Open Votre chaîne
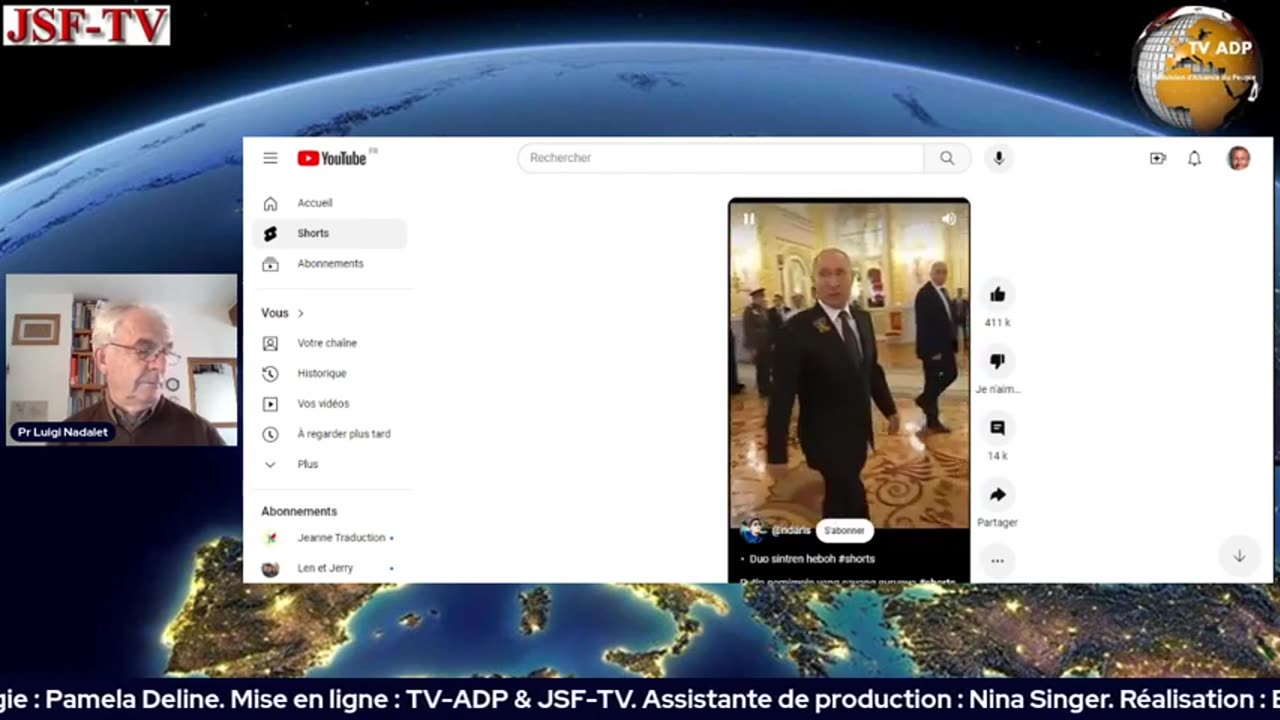1280x720 pixels. (330, 343)
